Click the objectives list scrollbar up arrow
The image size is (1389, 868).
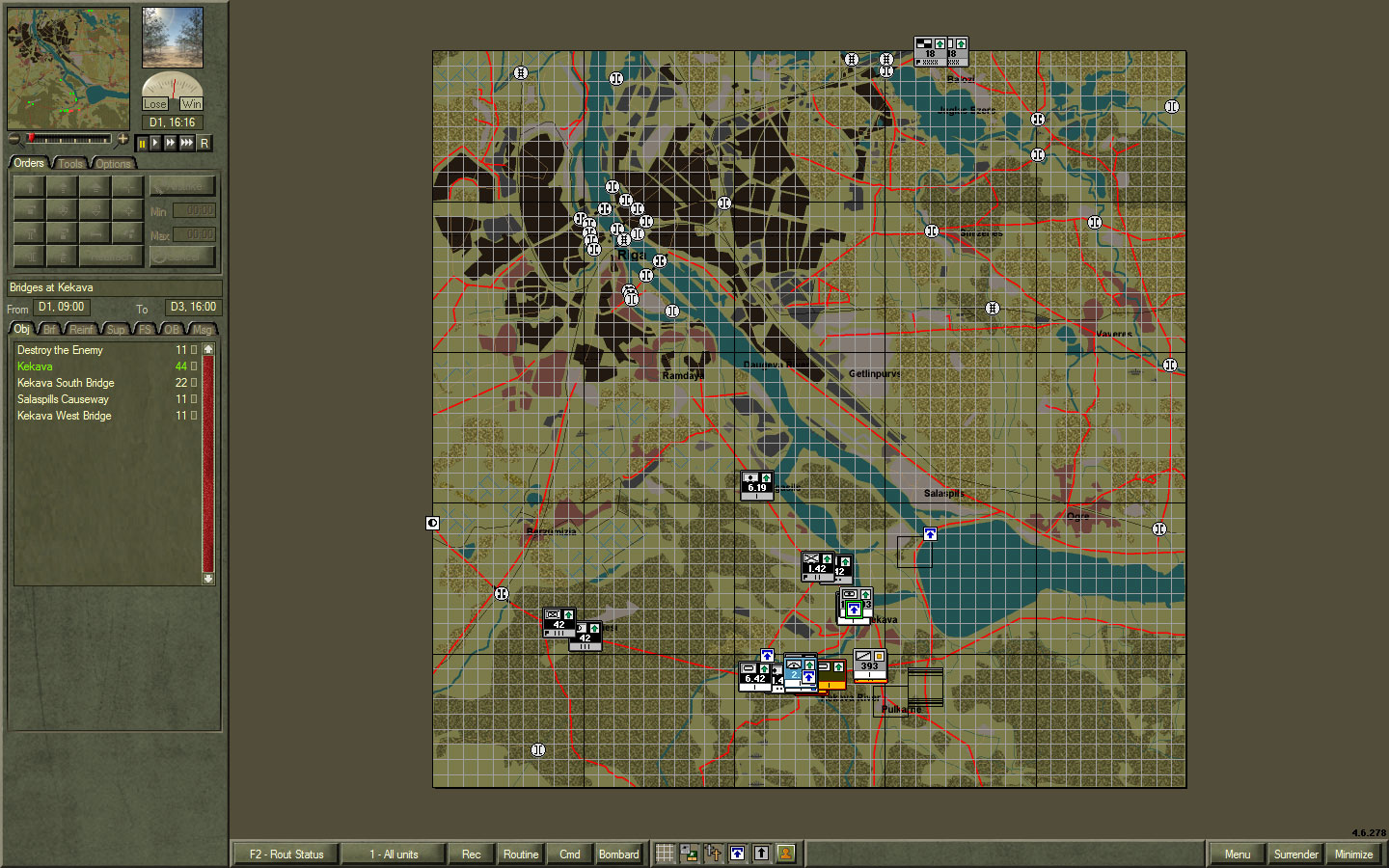(207, 349)
